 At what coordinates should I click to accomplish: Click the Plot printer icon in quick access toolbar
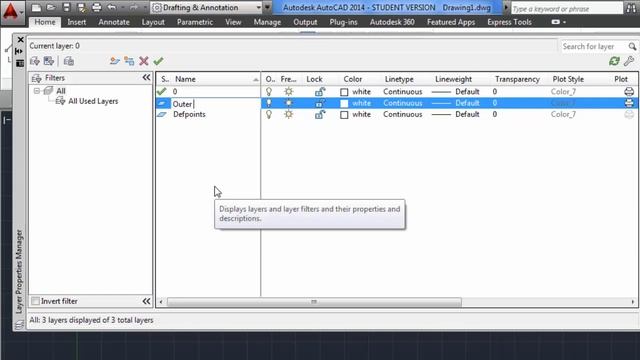tap(97, 7)
